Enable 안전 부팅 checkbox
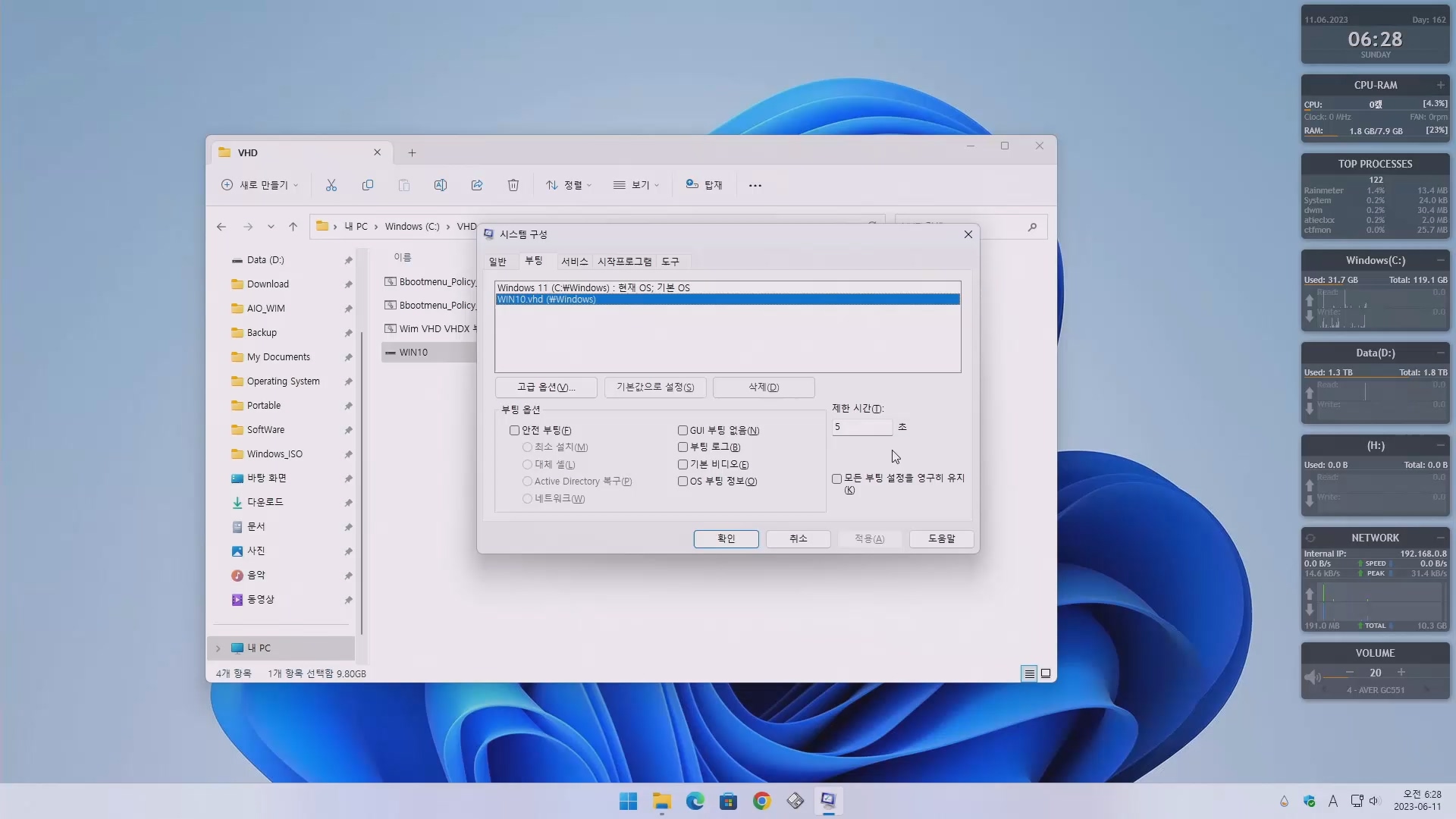 point(514,431)
